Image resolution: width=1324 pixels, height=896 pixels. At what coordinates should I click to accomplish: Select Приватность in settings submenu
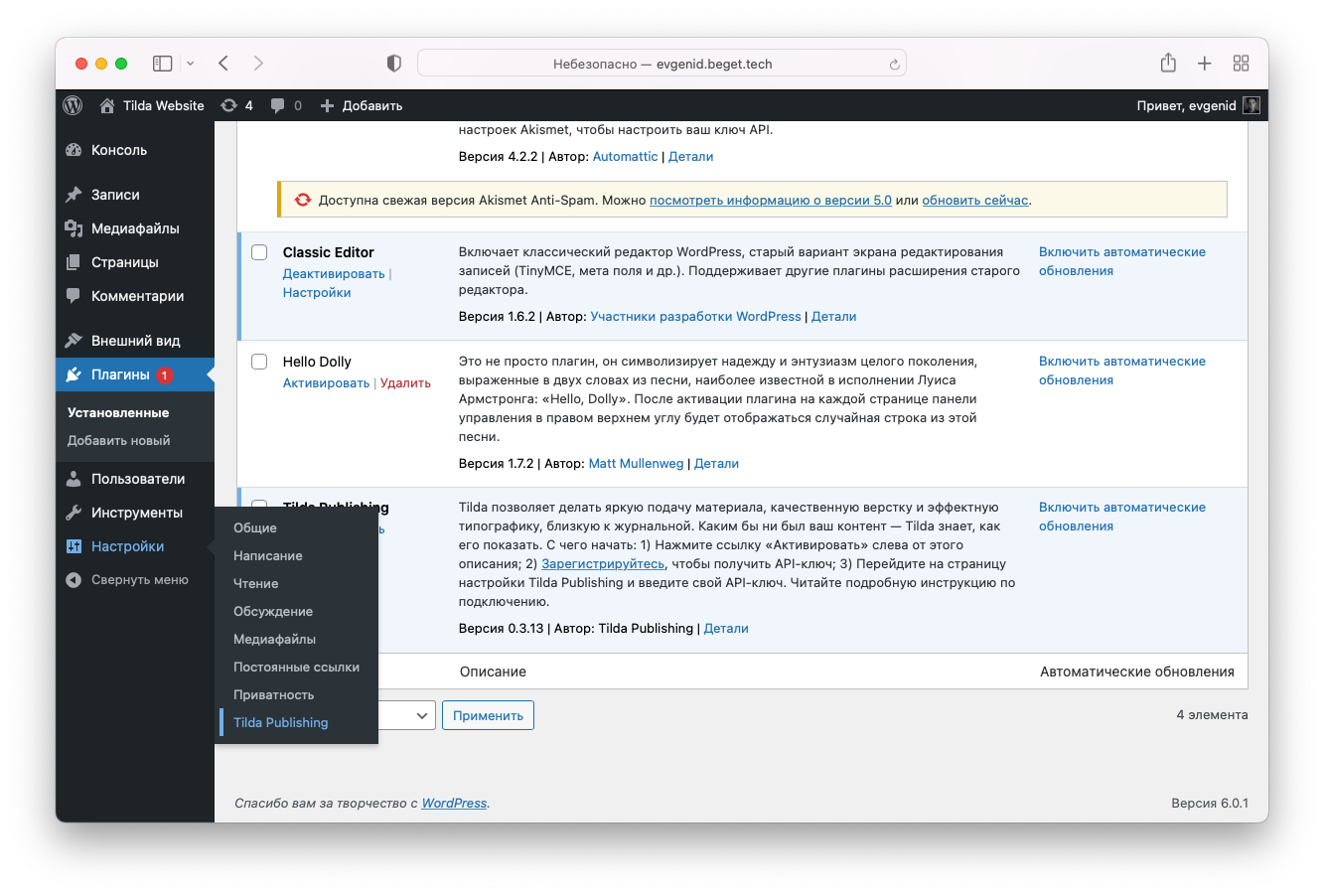tap(274, 694)
